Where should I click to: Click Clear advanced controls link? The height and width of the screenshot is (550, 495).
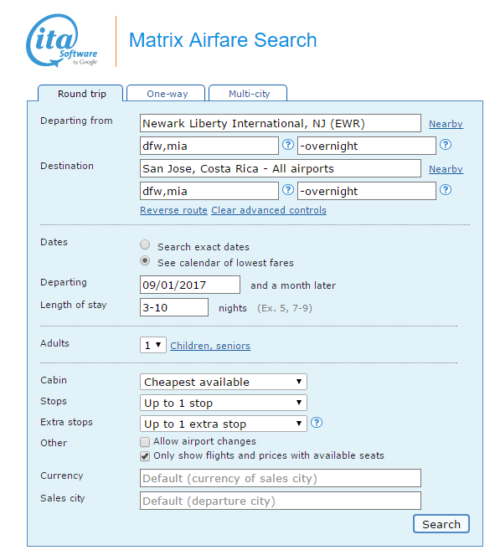coord(269,210)
